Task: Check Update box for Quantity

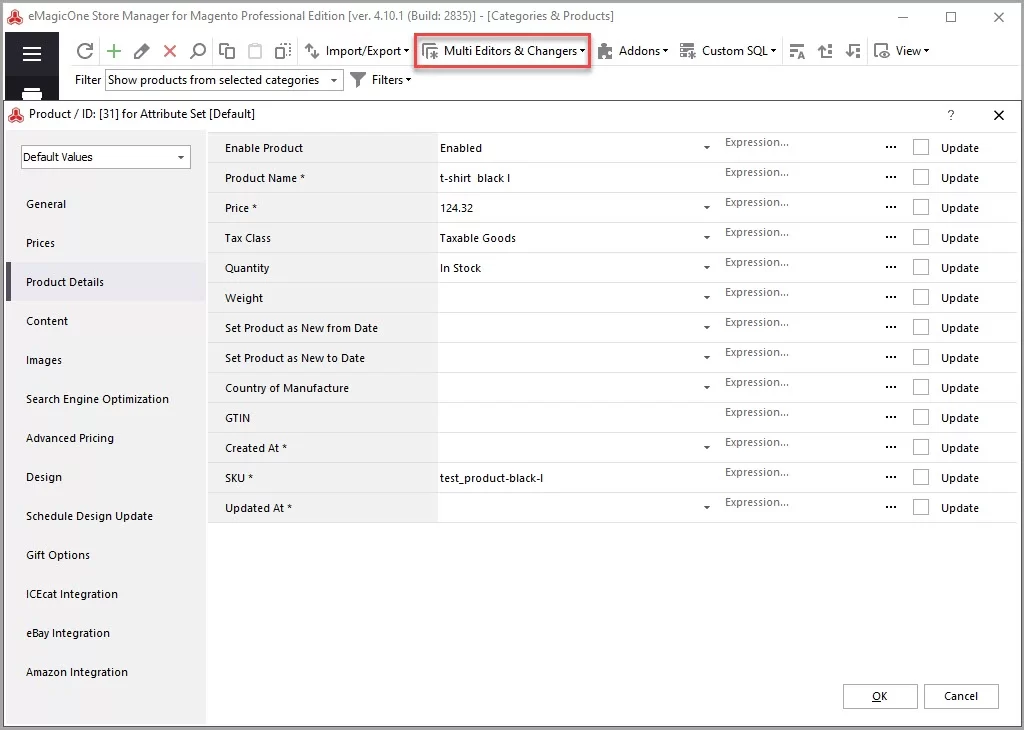Action: click(921, 268)
